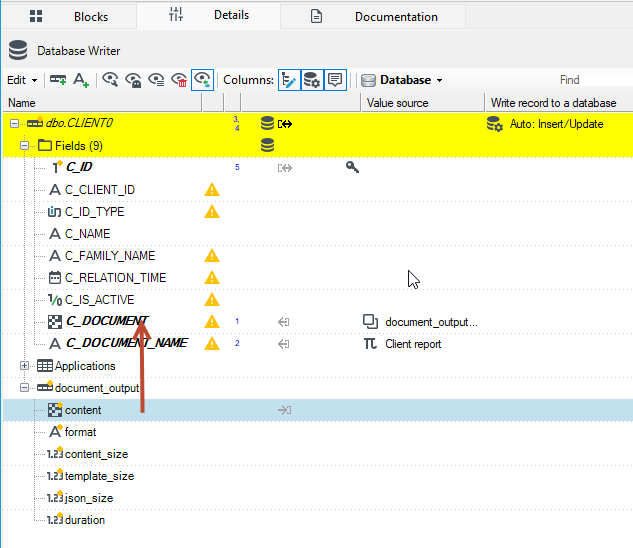Click the warning icon for C_FAMILY_NAME
633x548 pixels.
[212, 256]
